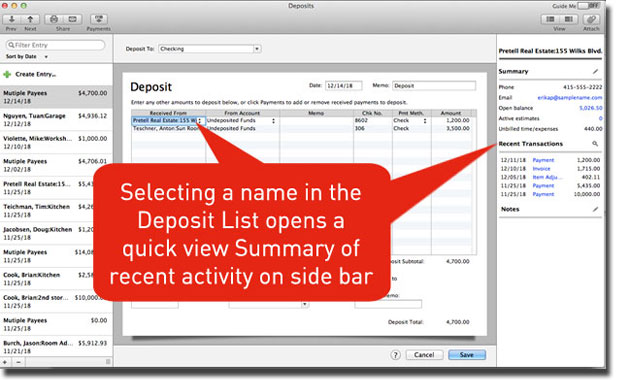Image resolution: width=619 pixels, height=380 pixels.
Task: Click the email icon in Share group
Action: tap(72, 19)
